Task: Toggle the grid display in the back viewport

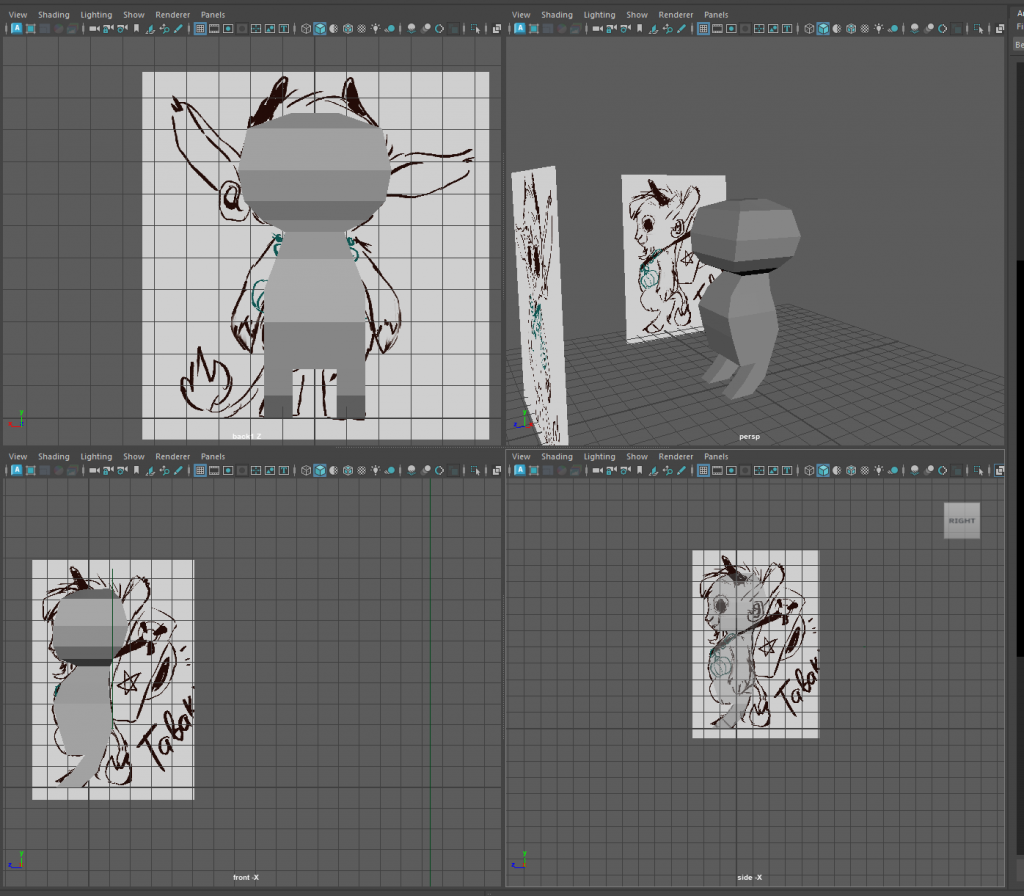Action: coord(200,29)
